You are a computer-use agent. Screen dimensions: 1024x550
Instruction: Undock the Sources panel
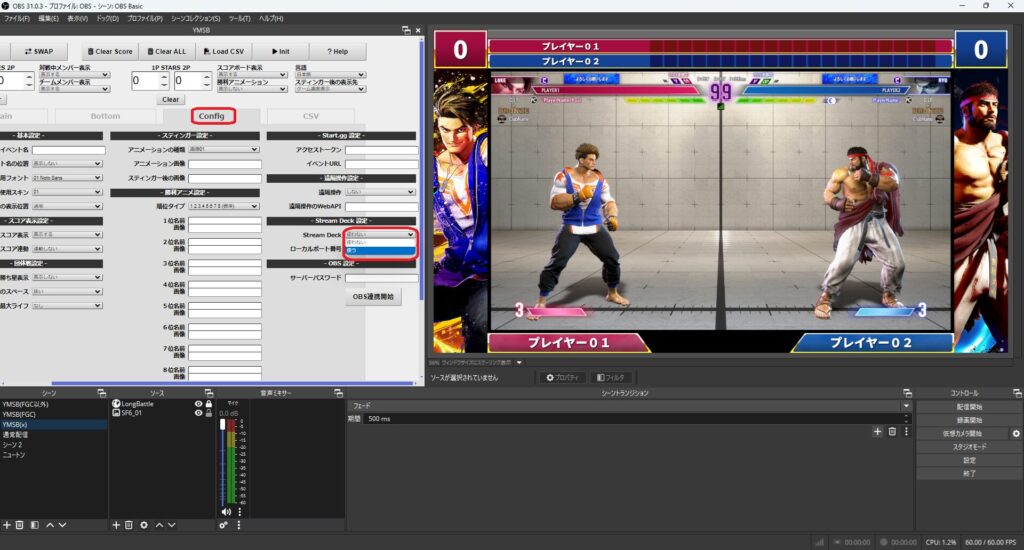coord(209,393)
